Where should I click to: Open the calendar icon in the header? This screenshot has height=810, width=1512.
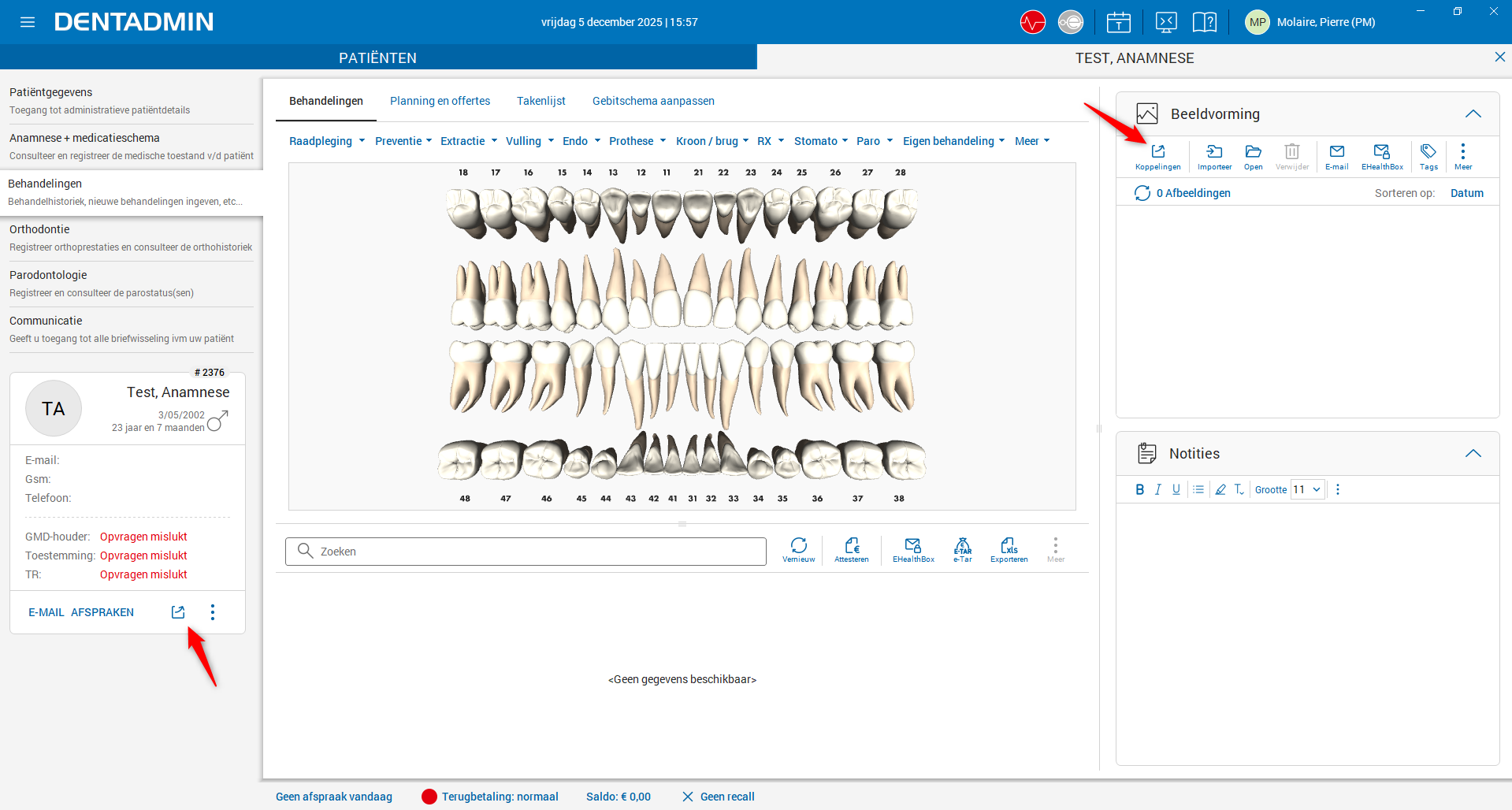(1118, 22)
